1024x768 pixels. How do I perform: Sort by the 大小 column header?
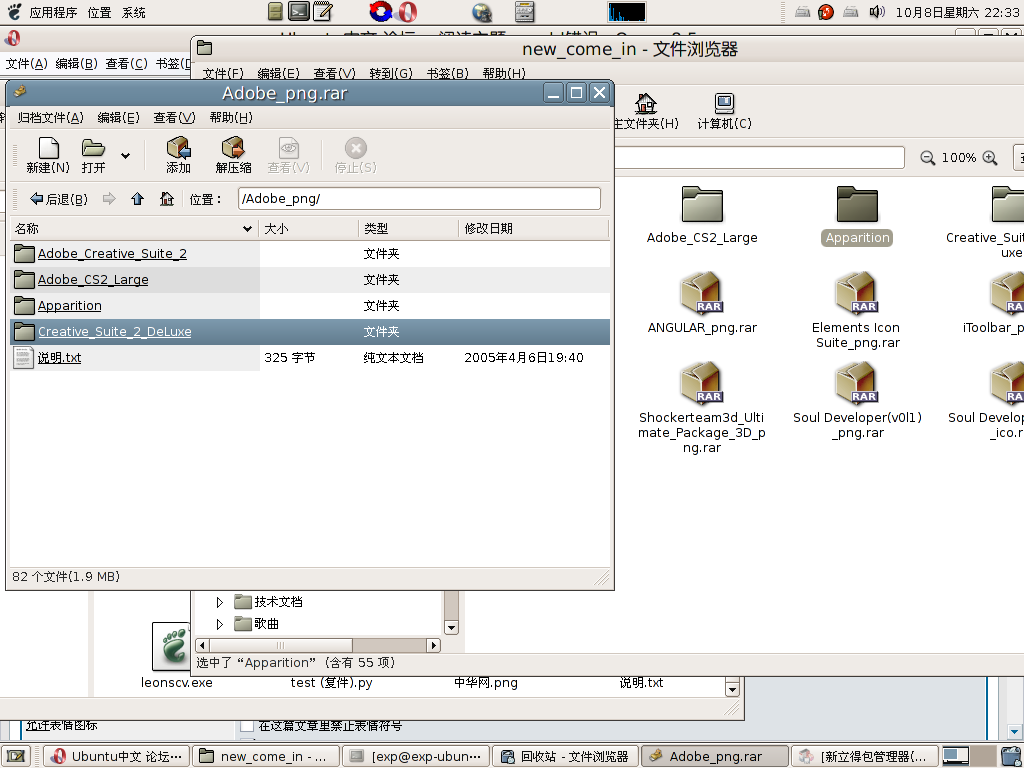pos(309,229)
